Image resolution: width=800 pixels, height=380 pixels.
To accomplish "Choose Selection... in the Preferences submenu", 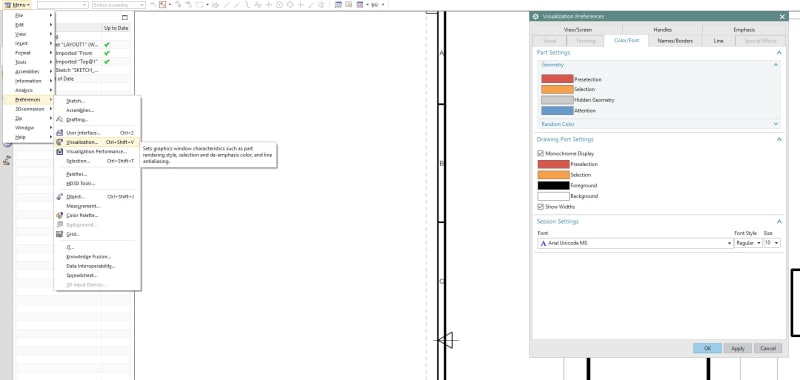I will pos(96,161).
